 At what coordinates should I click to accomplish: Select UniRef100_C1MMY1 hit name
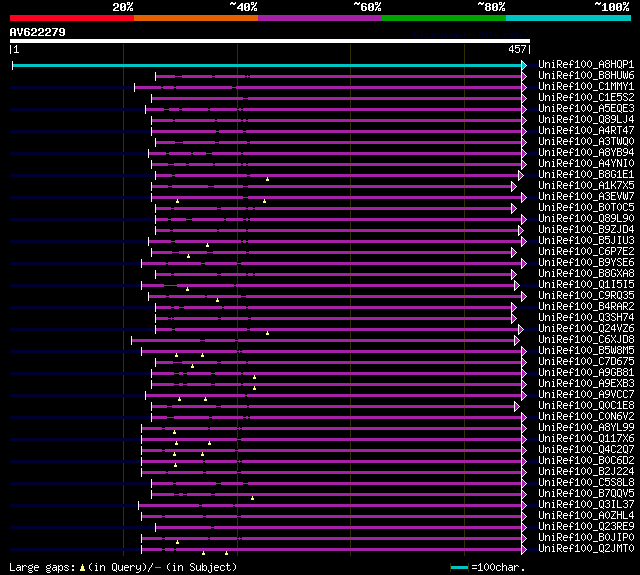coord(586,87)
